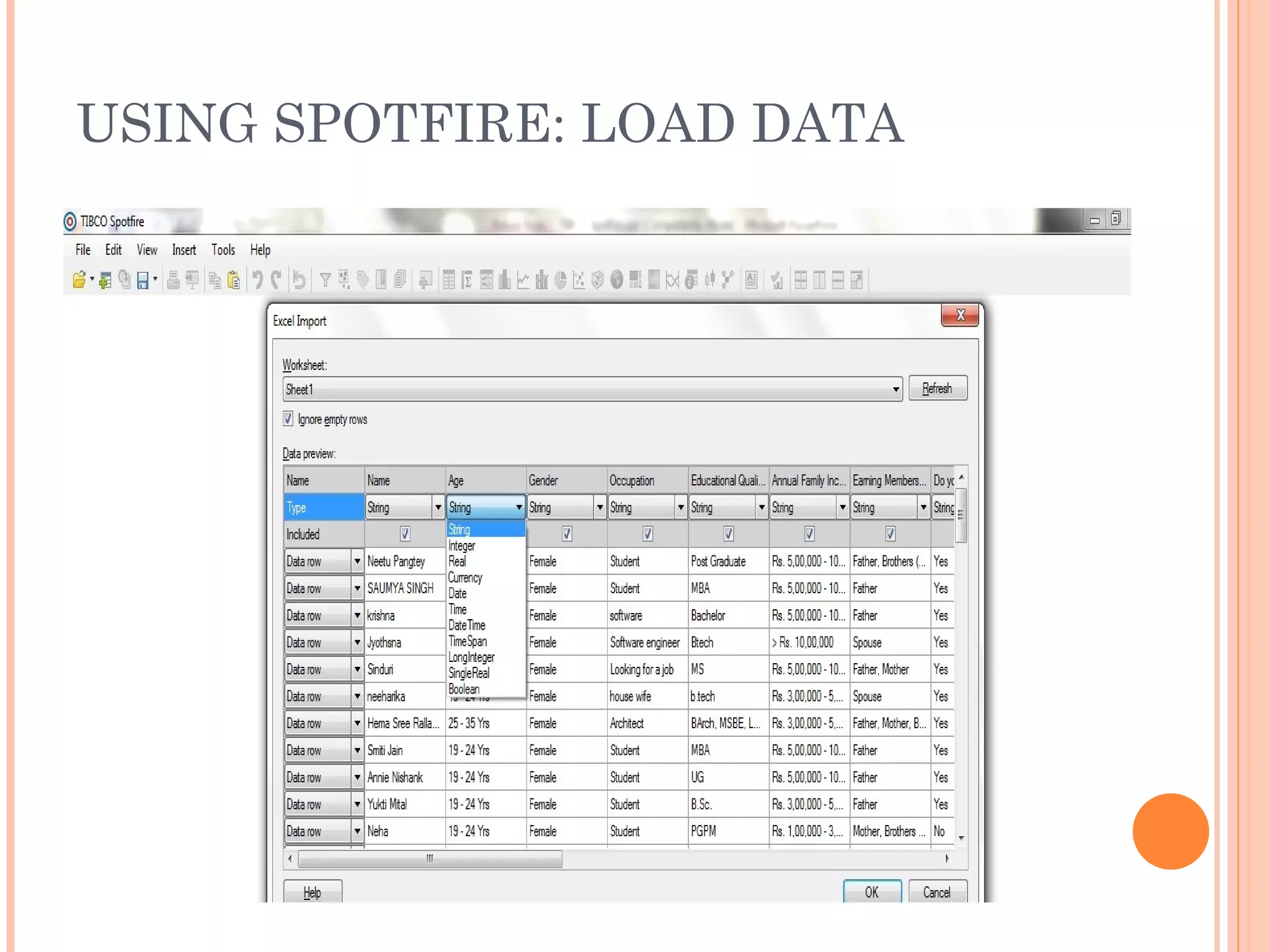Open the View menu
Screen dimensions: 1270x952
click(147, 250)
